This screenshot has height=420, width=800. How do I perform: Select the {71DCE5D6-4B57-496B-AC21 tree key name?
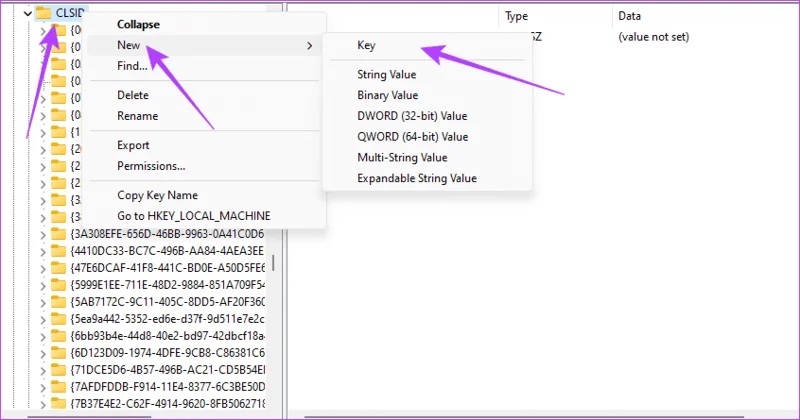(168, 370)
